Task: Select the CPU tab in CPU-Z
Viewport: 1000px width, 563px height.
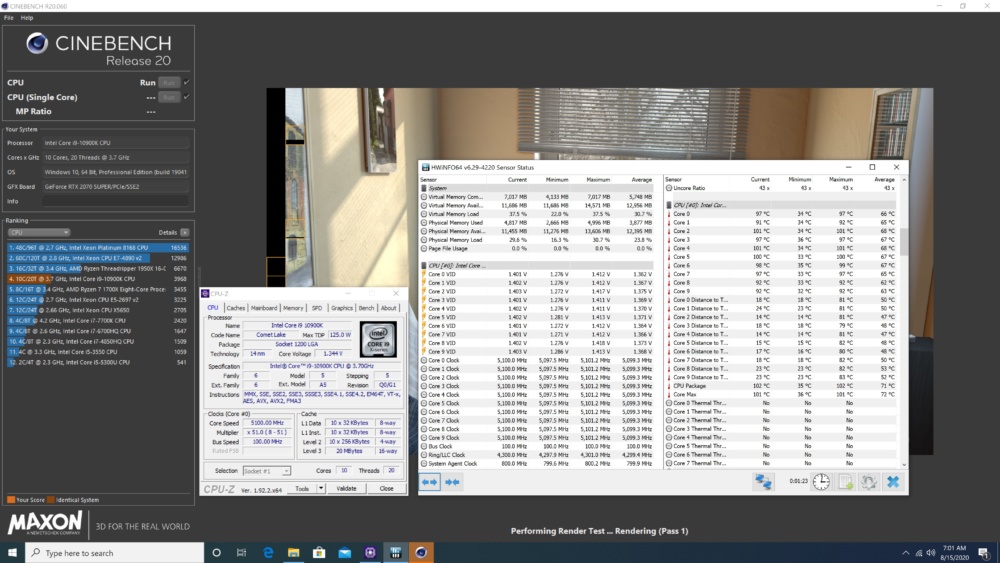Action: [212, 308]
